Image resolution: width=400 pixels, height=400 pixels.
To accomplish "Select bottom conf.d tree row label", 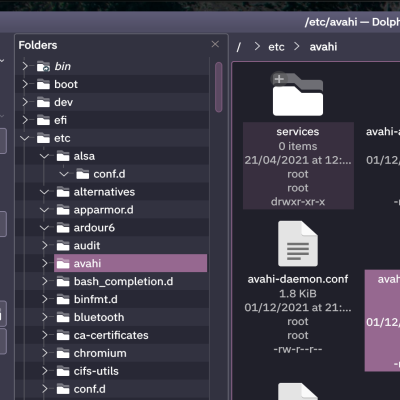I will [x=90, y=389].
